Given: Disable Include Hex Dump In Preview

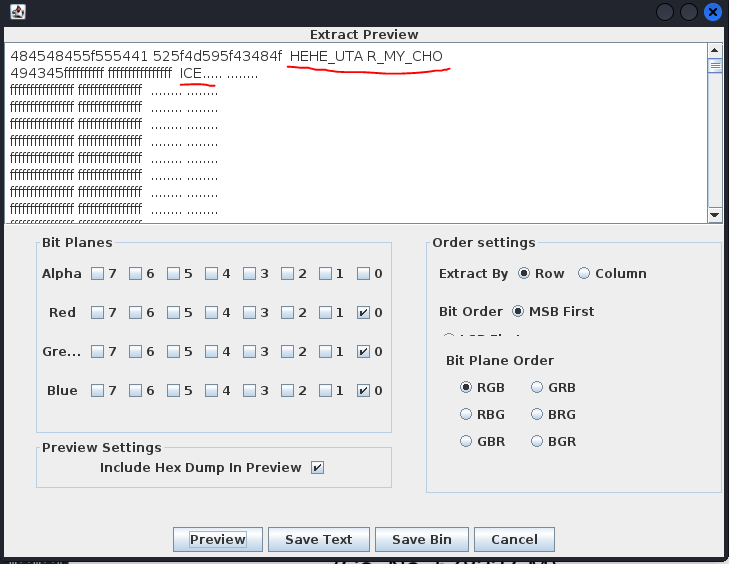Looking at the screenshot, I should (x=317, y=467).
